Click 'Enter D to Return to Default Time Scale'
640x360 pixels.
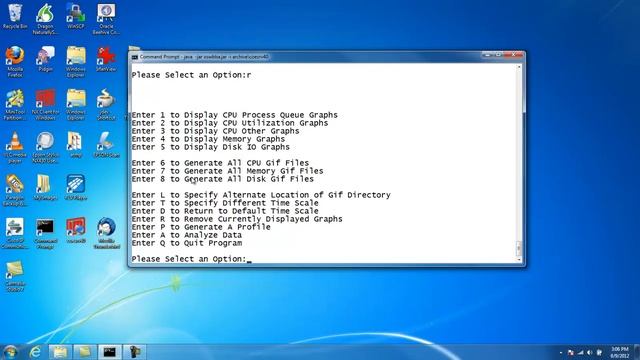pos(225,211)
